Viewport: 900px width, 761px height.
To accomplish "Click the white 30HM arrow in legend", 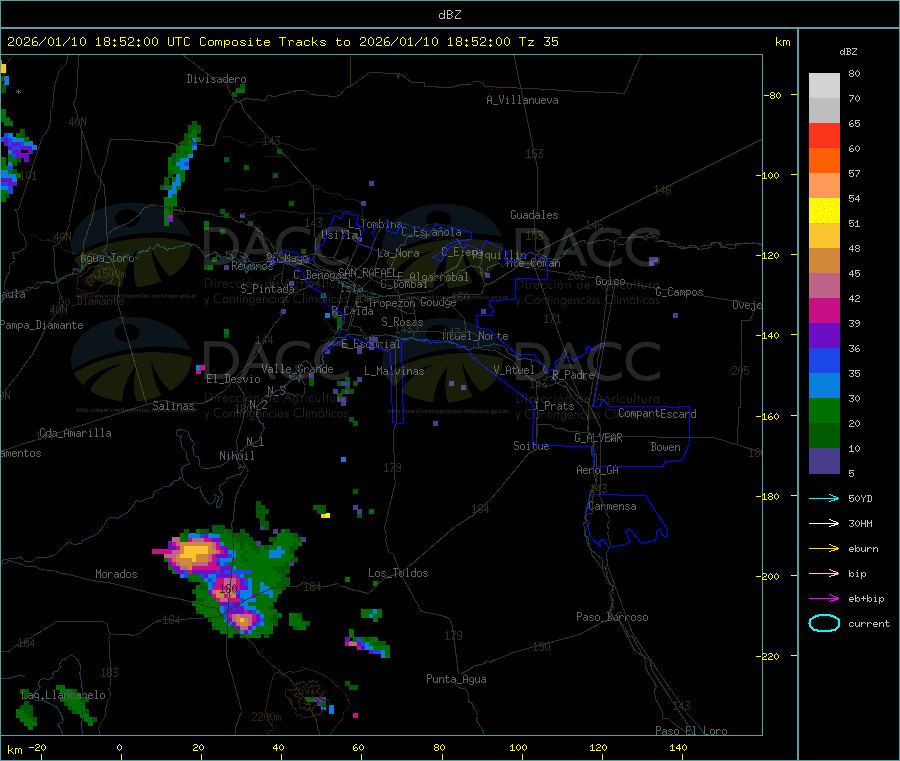I will pyautogui.click(x=824, y=523).
